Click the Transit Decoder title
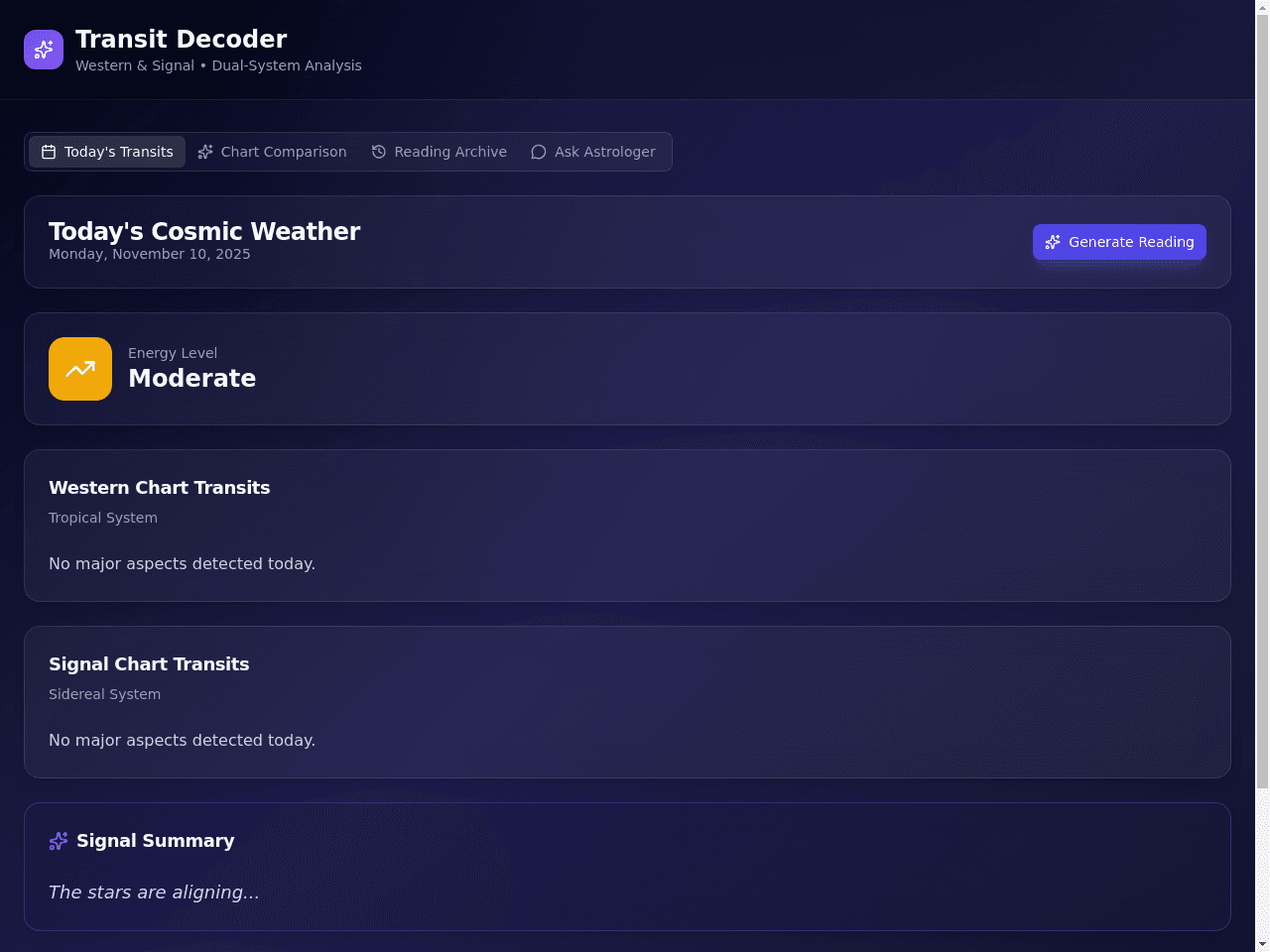 pyautogui.click(x=182, y=39)
